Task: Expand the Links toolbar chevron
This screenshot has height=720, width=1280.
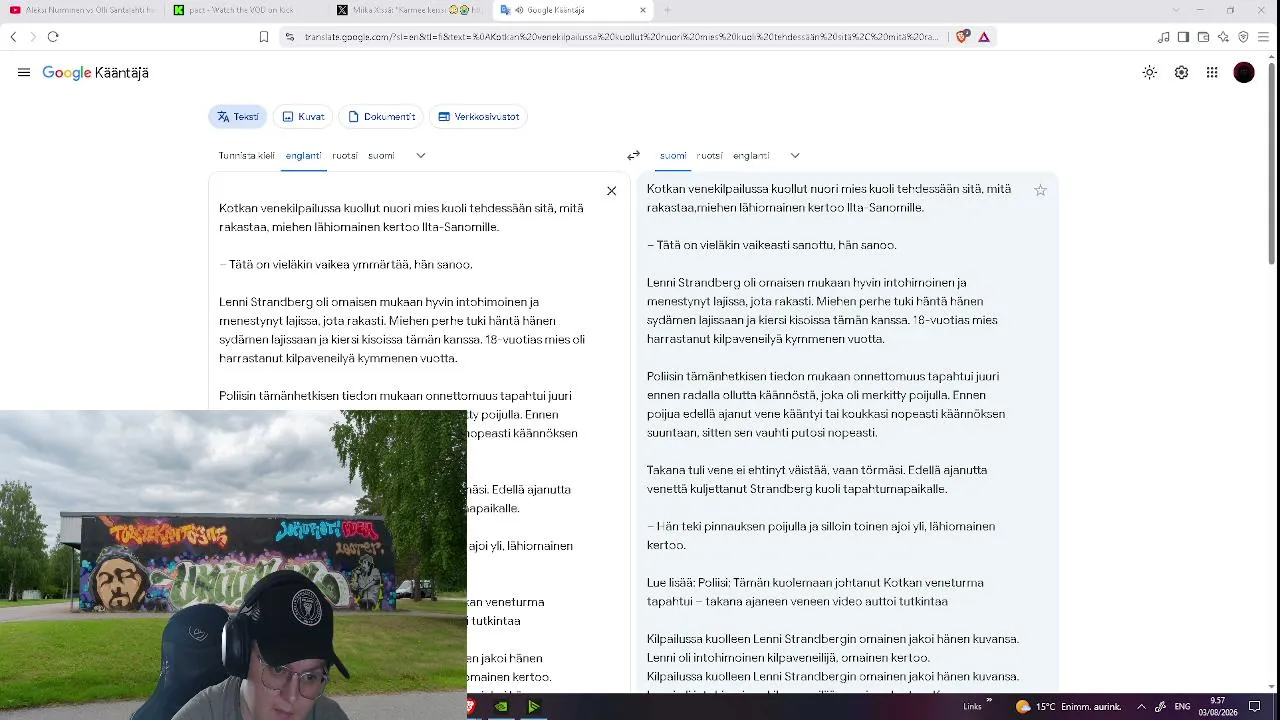Action: pyautogui.click(x=989, y=700)
